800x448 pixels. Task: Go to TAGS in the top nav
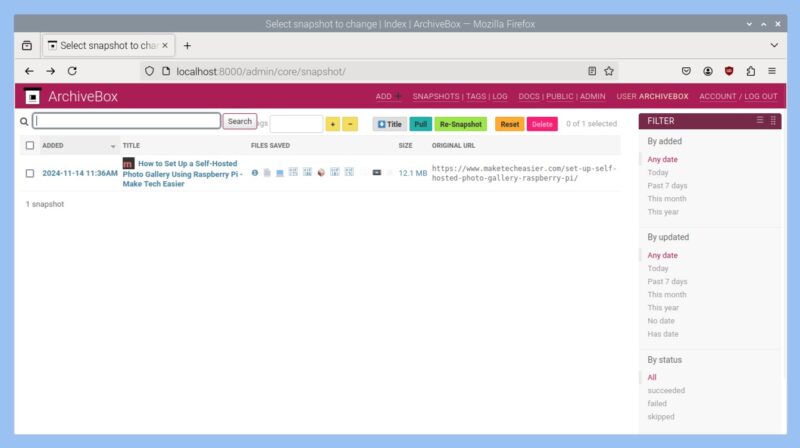pos(476,96)
